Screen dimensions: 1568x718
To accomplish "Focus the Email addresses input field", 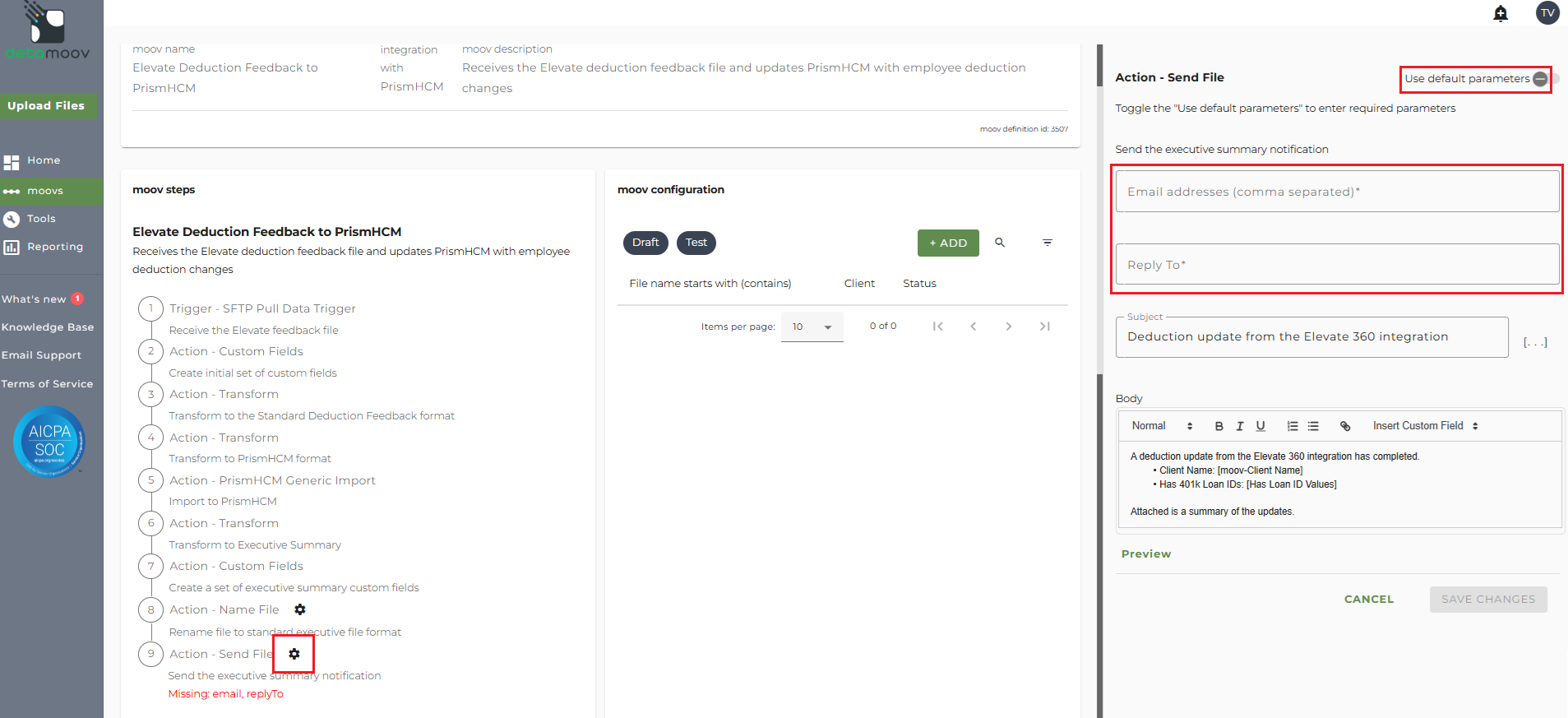I will tap(1337, 192).
